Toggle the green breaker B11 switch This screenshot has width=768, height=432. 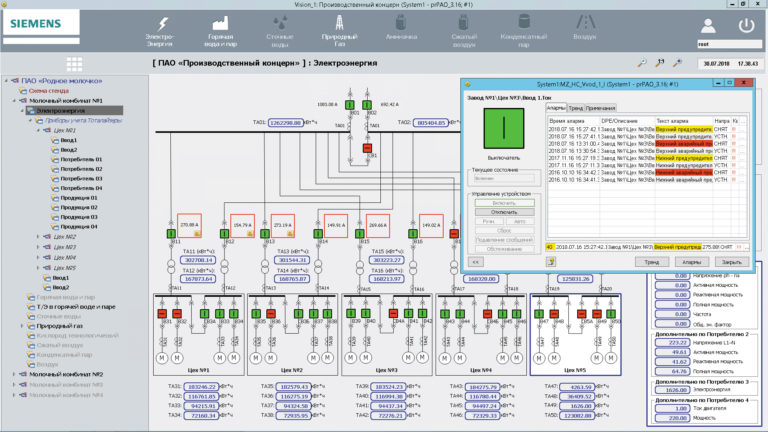pos(171,234)
